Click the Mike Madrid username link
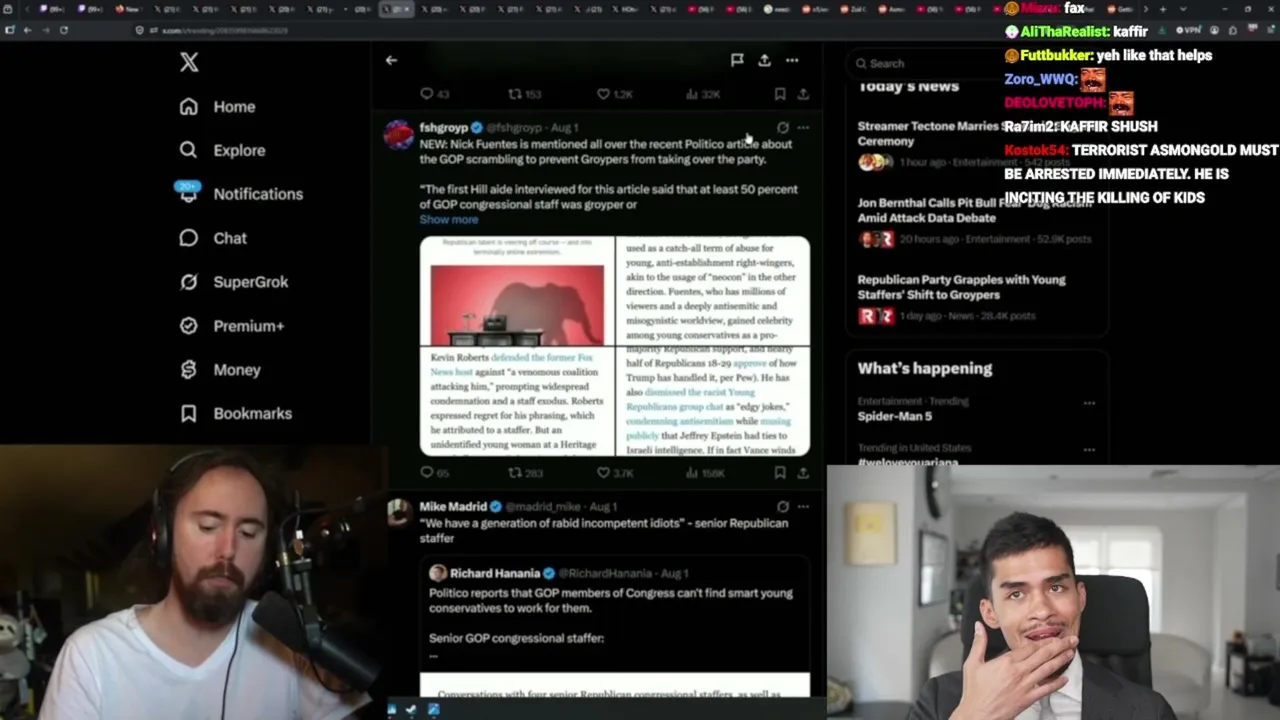This screenshot has width=1280, height=720. coord(453,507)
